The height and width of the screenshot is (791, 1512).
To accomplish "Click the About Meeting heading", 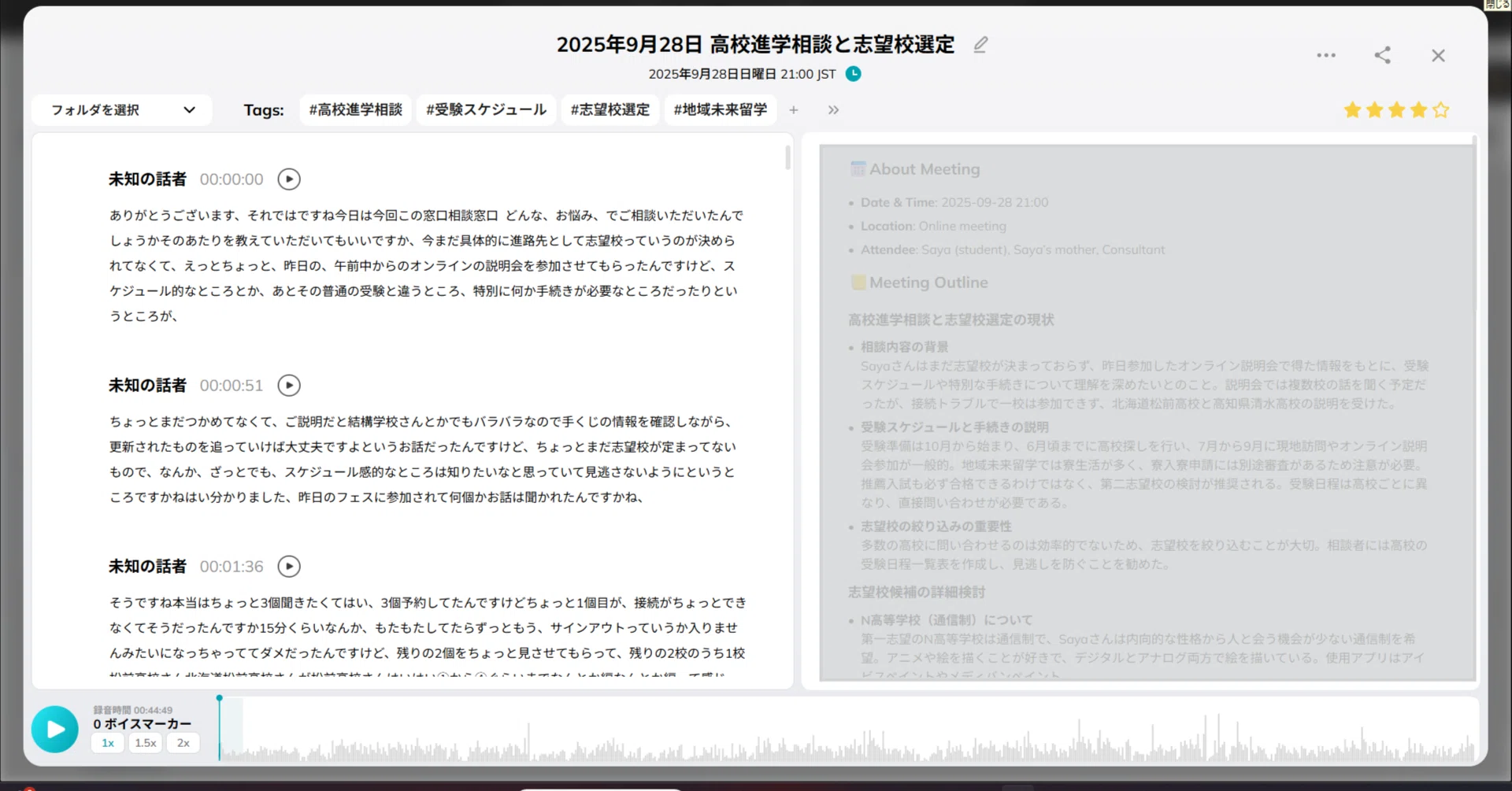I will click(x=916, y=169).
